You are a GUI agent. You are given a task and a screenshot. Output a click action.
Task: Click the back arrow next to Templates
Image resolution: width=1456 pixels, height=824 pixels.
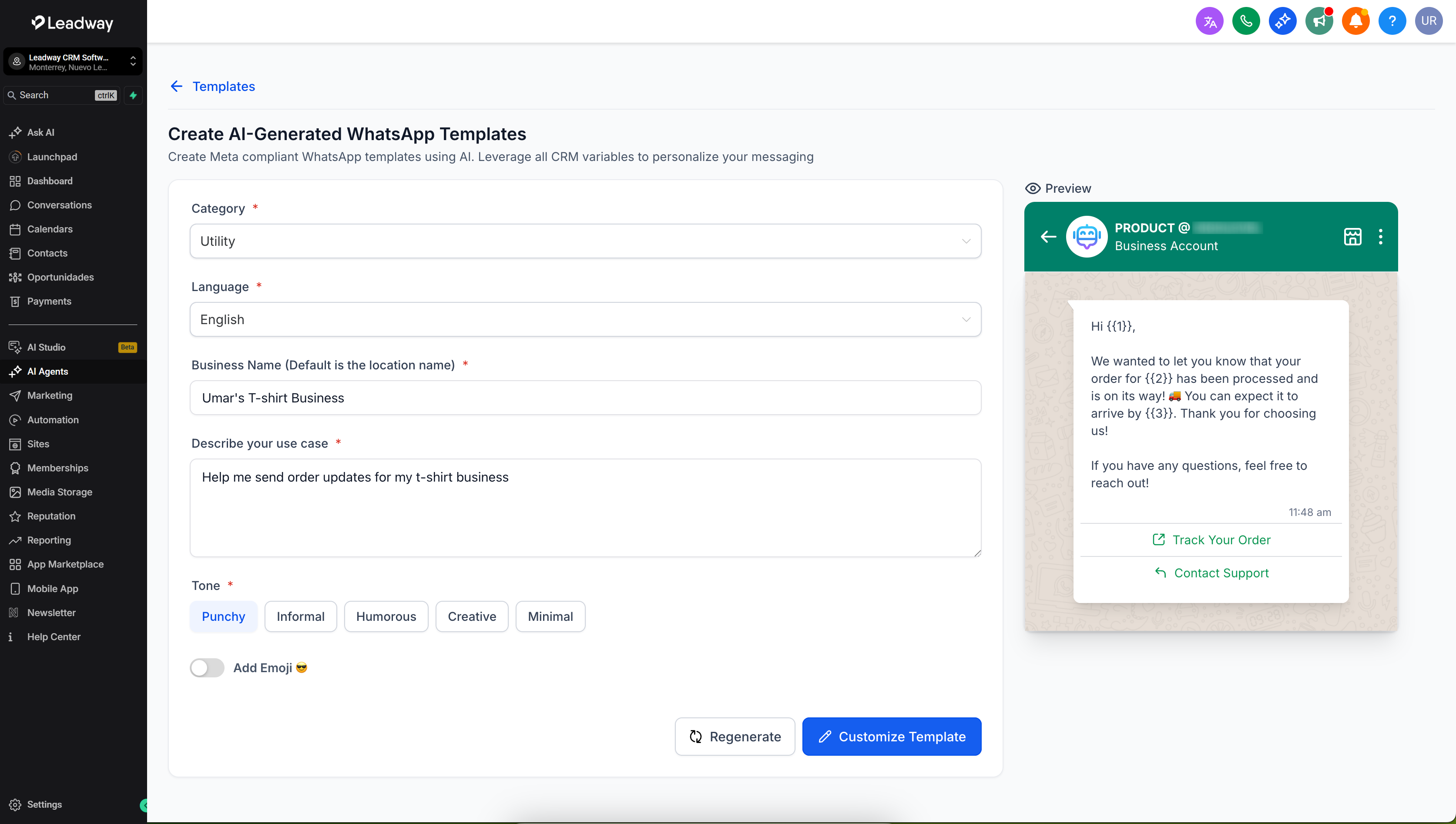177,86
